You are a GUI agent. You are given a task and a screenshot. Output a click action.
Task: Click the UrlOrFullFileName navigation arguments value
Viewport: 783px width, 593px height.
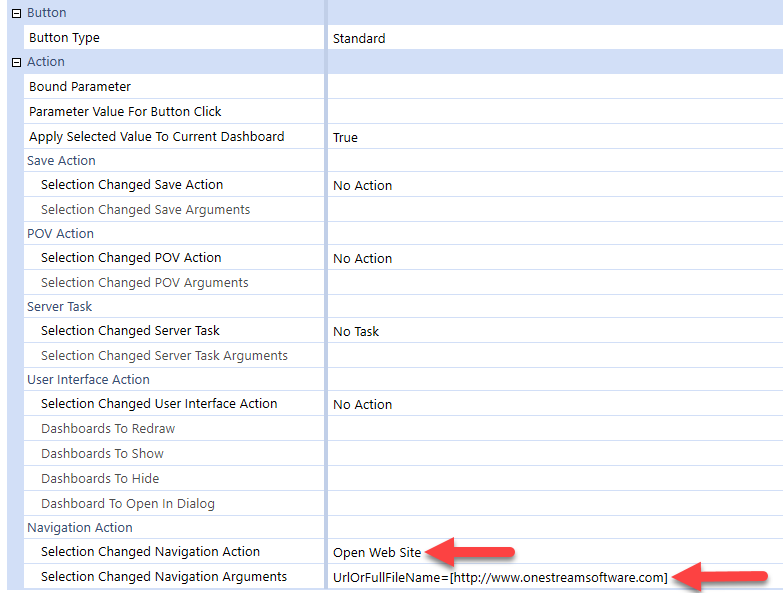[500, 578]
